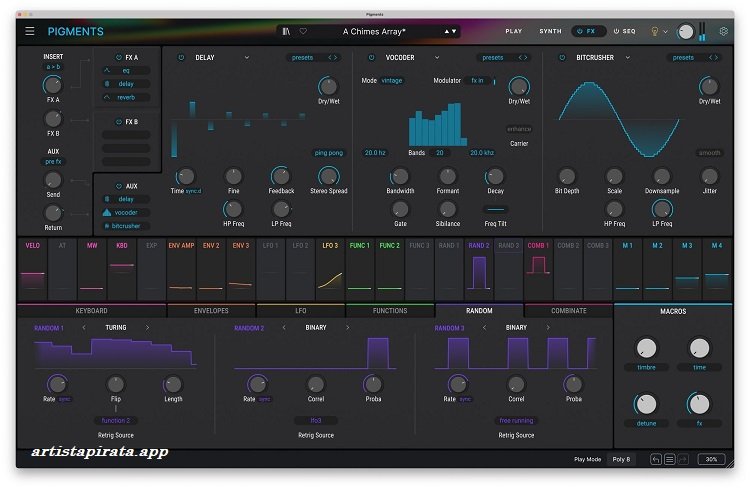Click the Random 1 Flip slider
This screenshot has height=489, width=750.
tap(116, 384)
